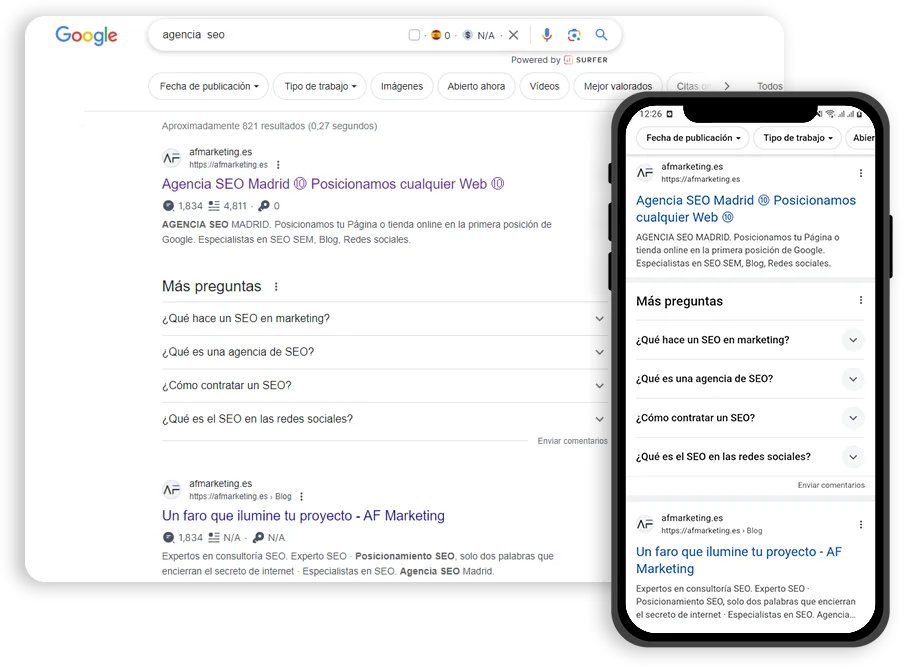Select the Vídeos filter chip
904x668 pixels.
(x=544, y=86)
